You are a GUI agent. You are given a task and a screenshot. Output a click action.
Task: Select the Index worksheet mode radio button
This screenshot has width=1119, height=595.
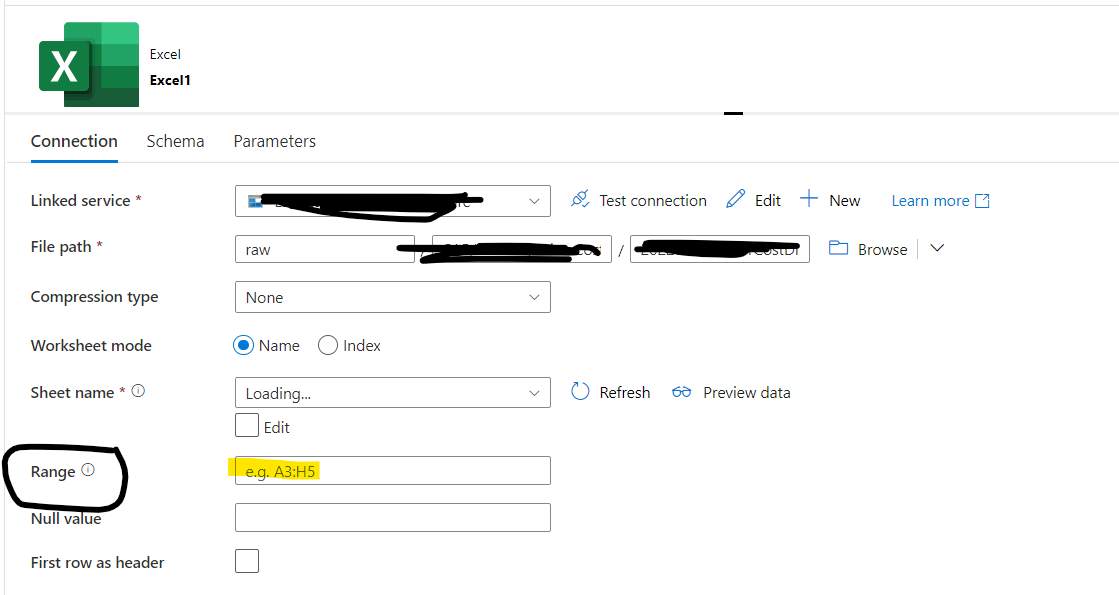tap(328, 345)
